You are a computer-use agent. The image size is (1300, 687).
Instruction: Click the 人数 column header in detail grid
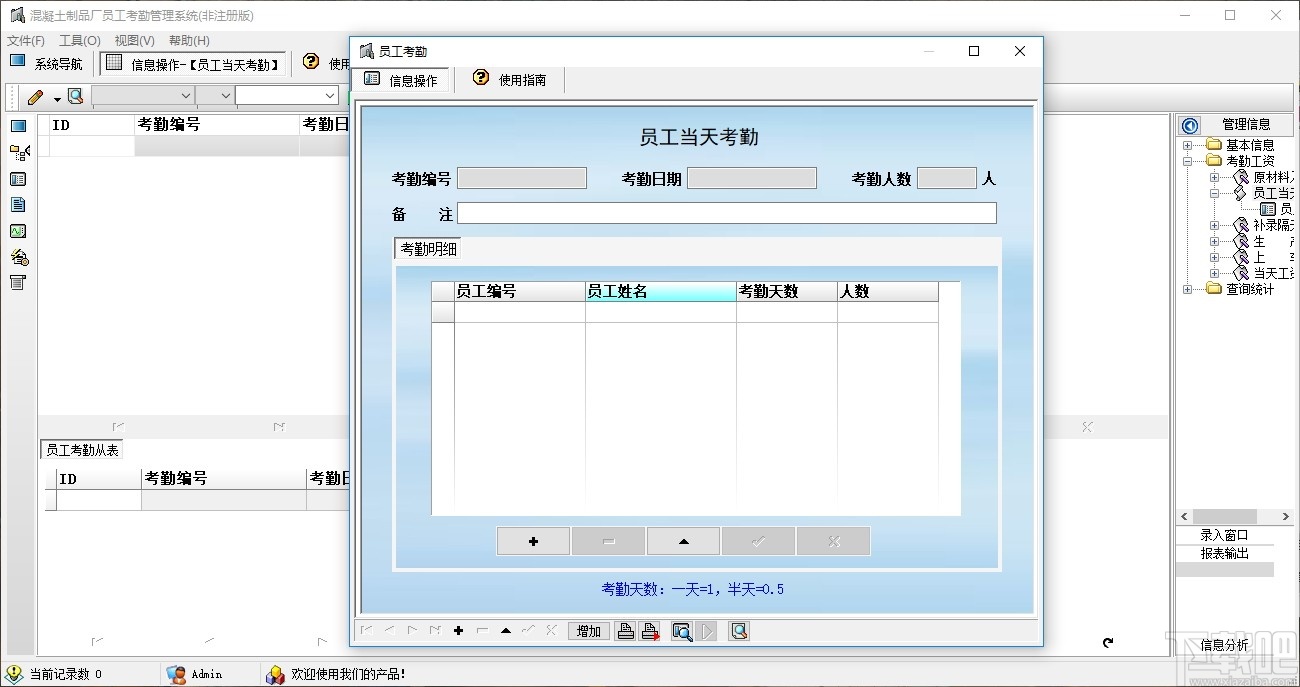pos(887,291)
